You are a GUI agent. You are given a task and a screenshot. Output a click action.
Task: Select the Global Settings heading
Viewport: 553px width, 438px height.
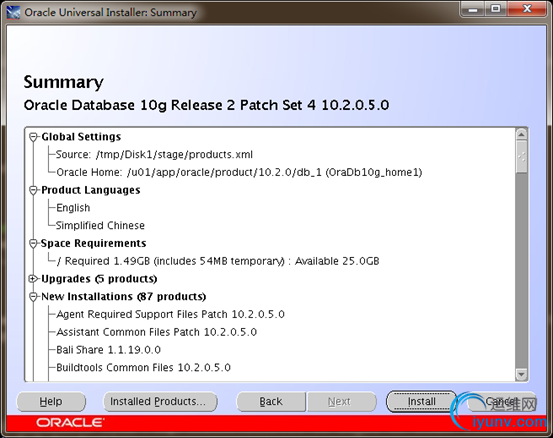pyautogui.click(x=81, y=137)
